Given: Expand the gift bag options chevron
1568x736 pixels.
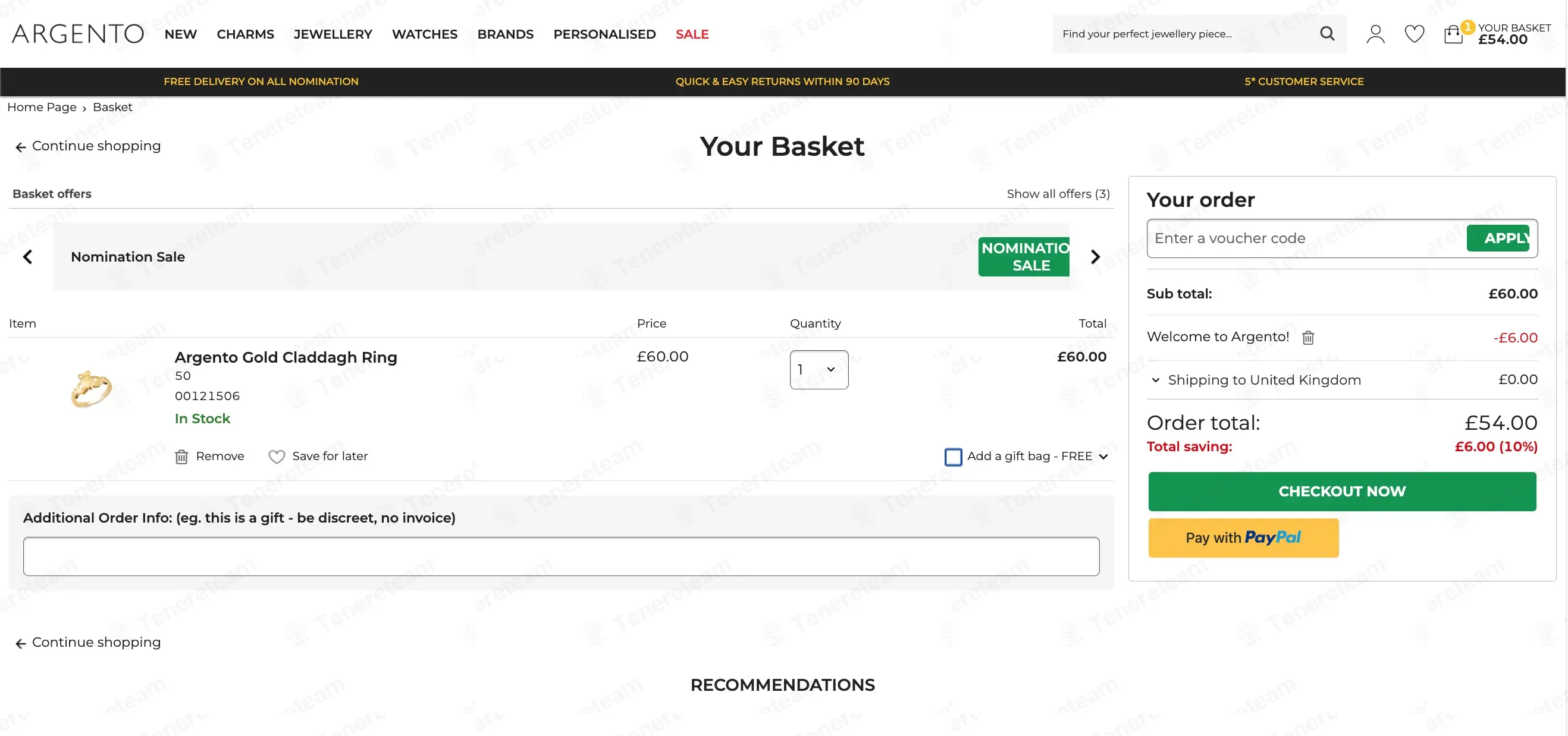Looking at the screenshot, I should (x=1103, y=457).
